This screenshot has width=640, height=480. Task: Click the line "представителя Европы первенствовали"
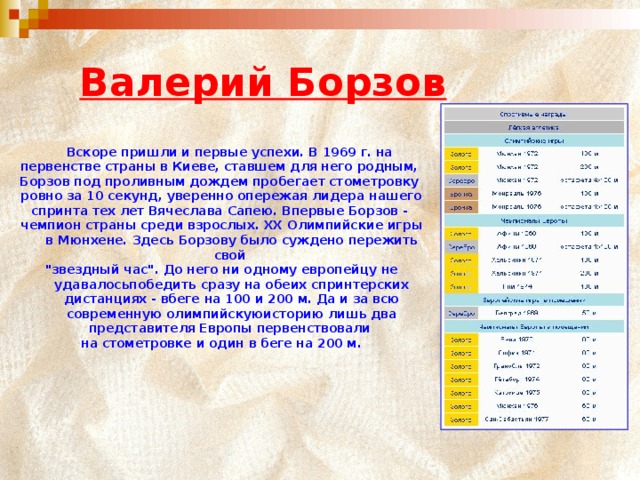pyautogui.click(x=229, y=329)
